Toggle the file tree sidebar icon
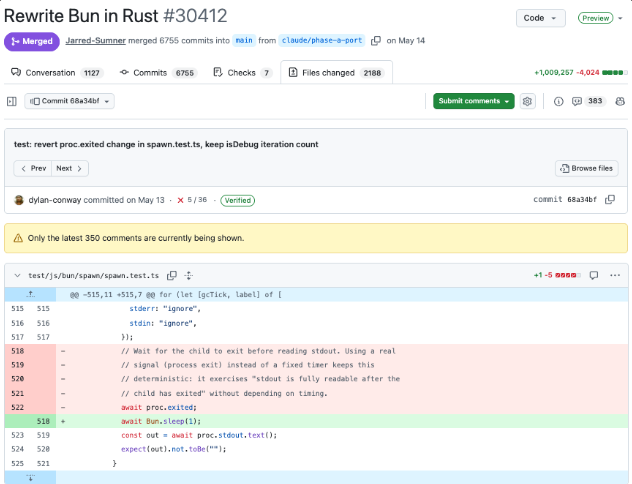Viewport: 632px width, 484px height. 12,101
